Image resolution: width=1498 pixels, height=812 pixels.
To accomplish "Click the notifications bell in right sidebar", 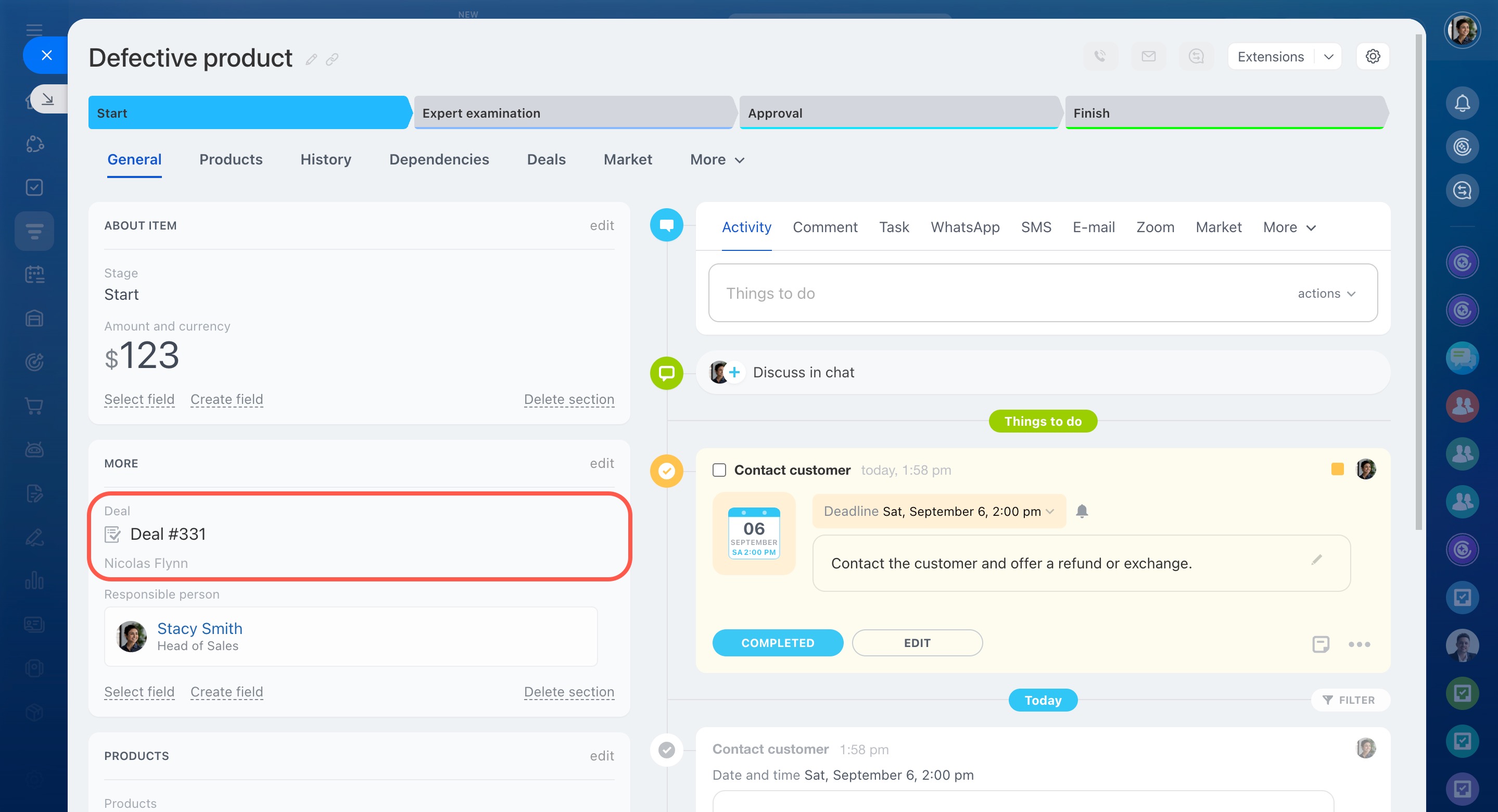I will 1462,104.
